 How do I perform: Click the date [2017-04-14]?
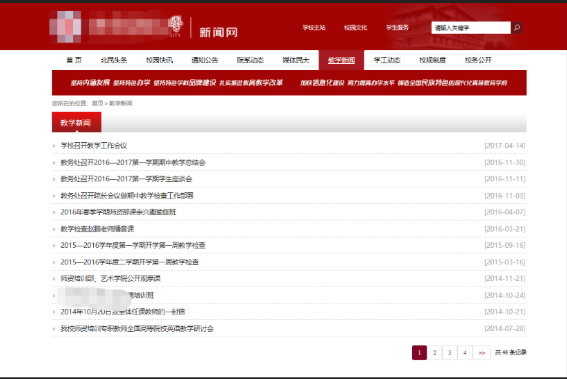point(505,145)
